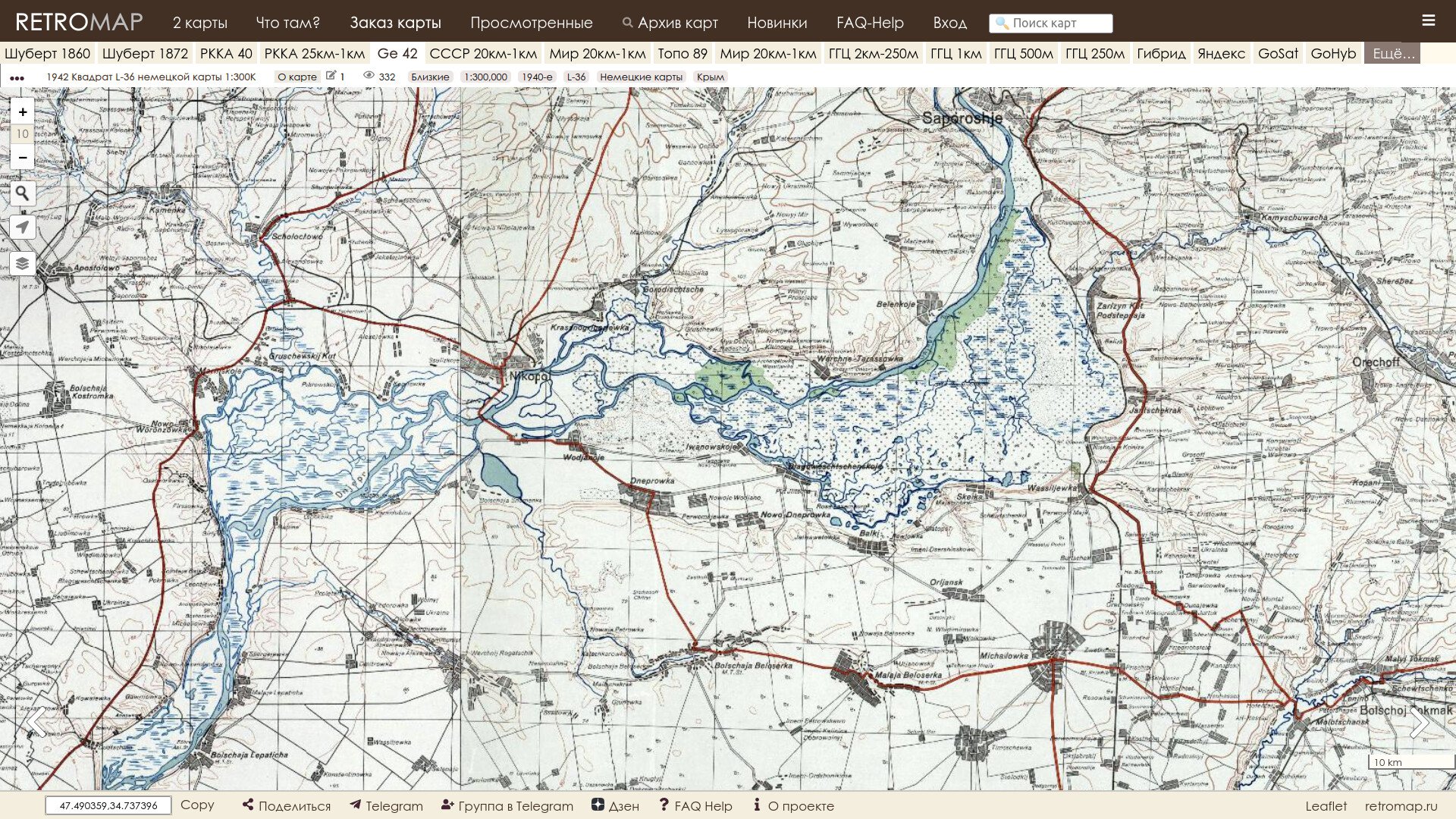Image resolution: width=1456 pixels, height=819 pixels.
Task: Click the map title 1942 Квадрат L-36
Action: tap(151, 77)
